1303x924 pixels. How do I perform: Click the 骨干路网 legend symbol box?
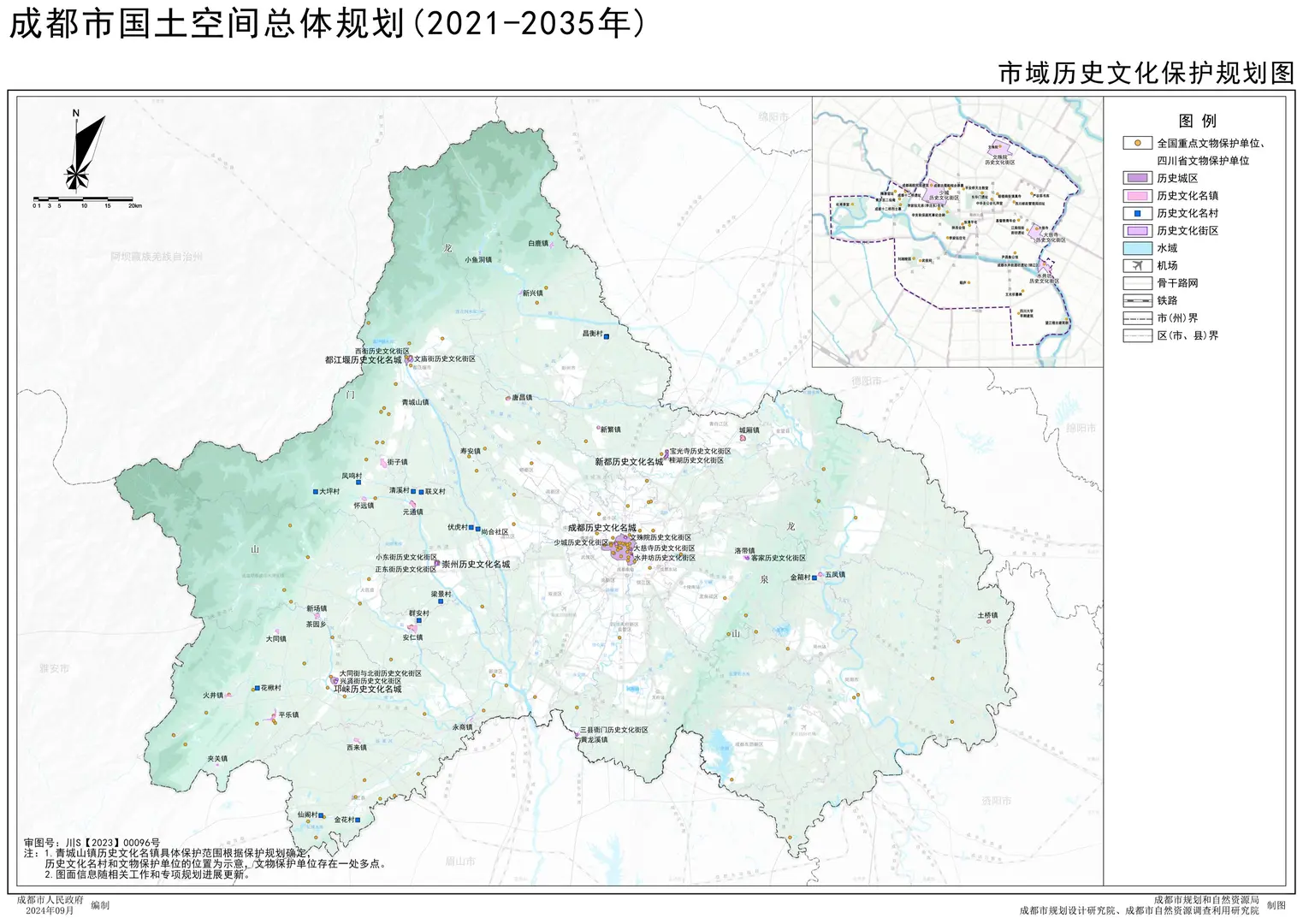[1137, 283]
